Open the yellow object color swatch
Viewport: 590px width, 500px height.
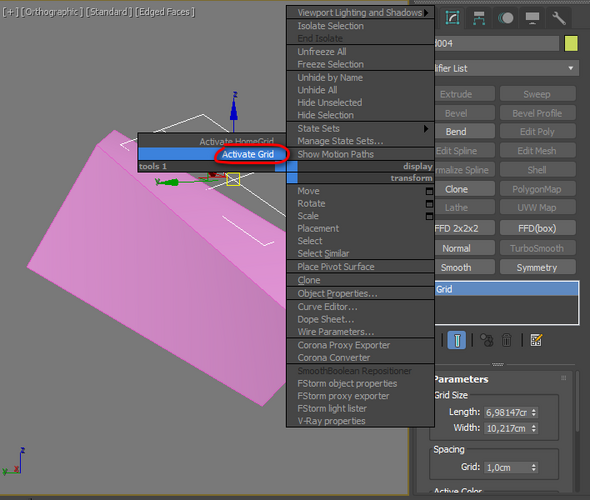click(571, 44)
